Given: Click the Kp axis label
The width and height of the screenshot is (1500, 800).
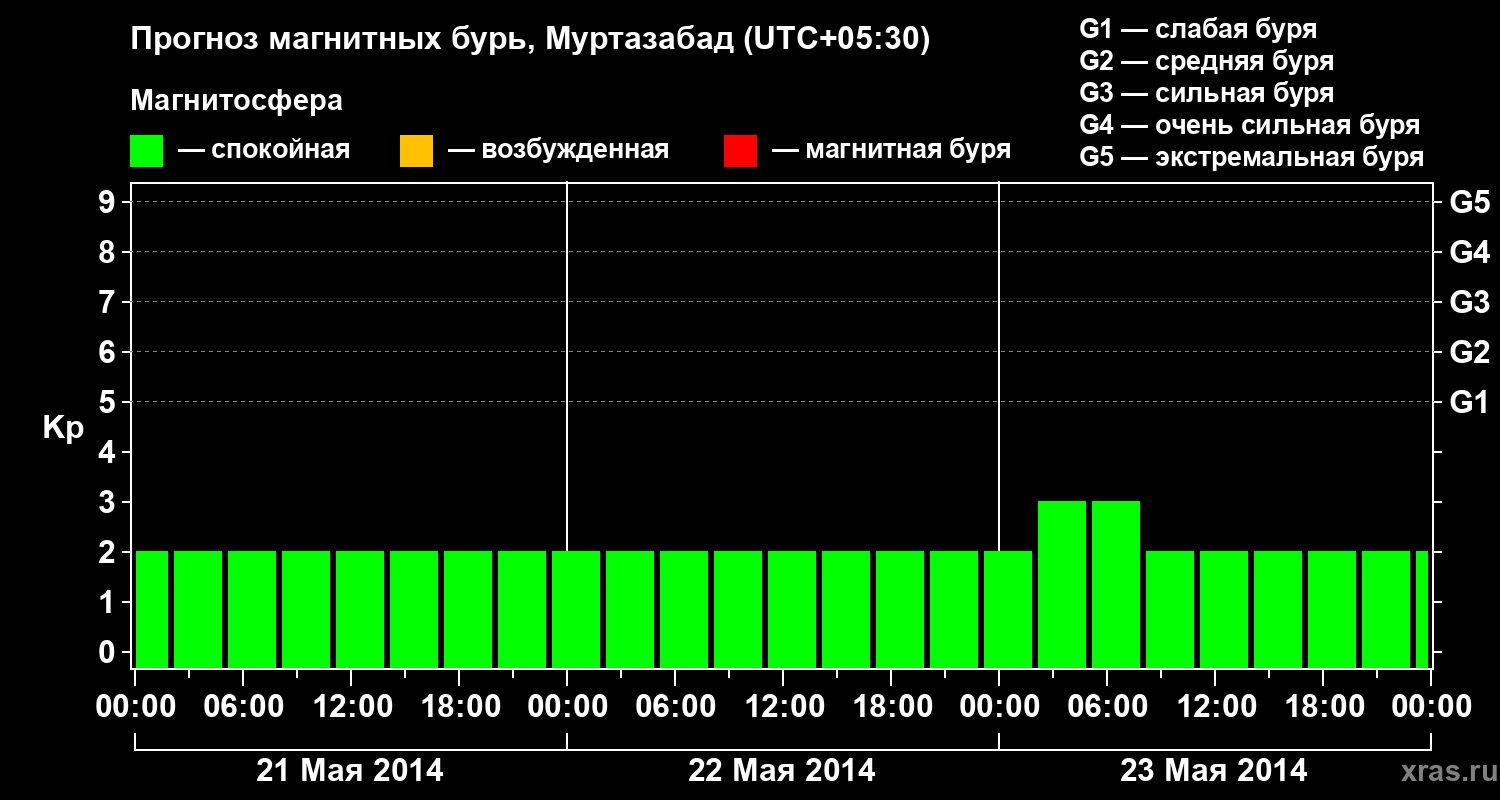Looking at the screenshot, I should (64, 428).
